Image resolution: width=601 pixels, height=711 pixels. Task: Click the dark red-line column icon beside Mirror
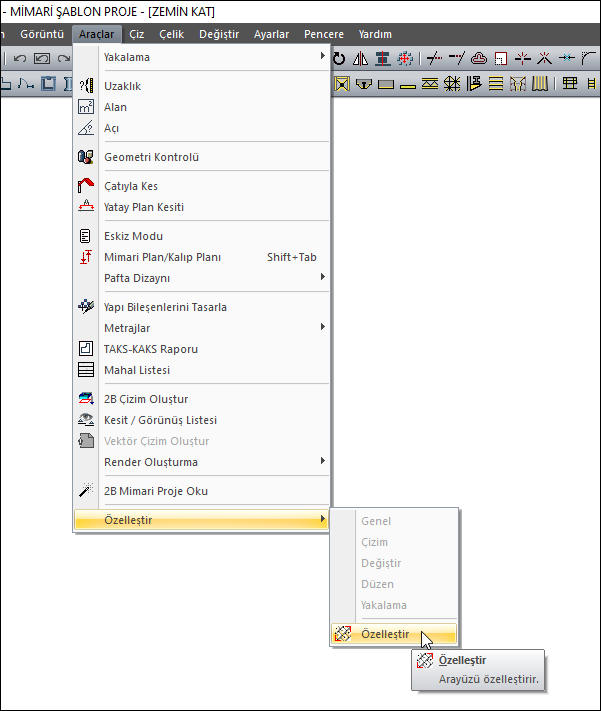(383, 58)
